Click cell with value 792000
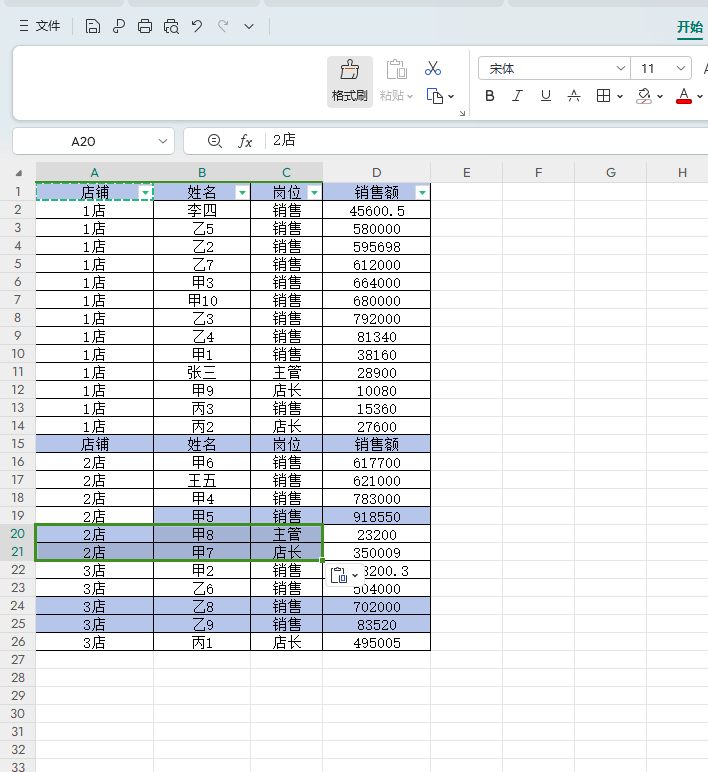 (x=377, y=318)
